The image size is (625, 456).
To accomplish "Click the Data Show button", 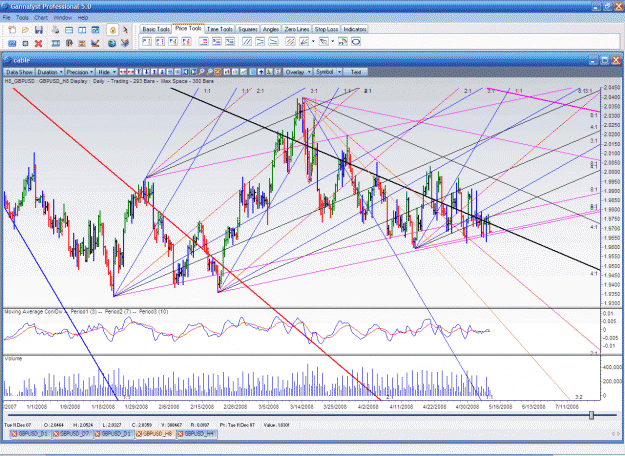I will point(19,72).
